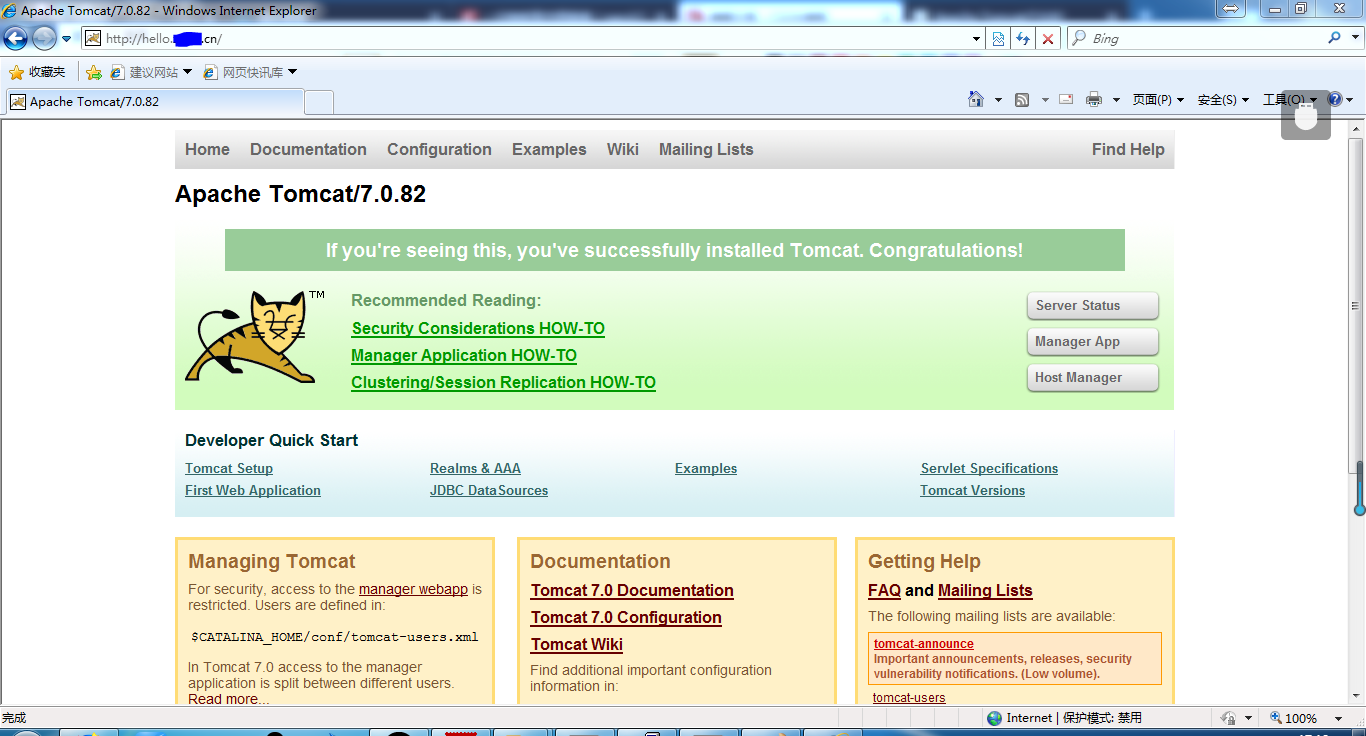Click the Manager App button
The width and height of the screenshot is (1366, 736).
click(x=1092, y=342)
